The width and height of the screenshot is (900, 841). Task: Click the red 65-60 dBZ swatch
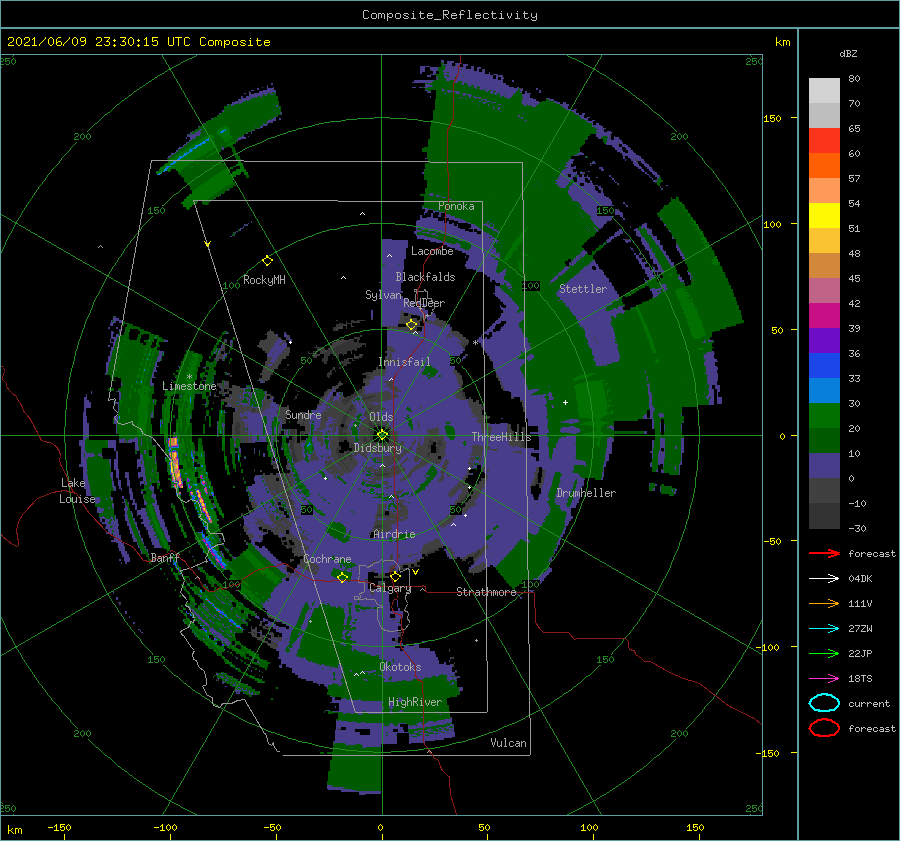coord(824,141)
